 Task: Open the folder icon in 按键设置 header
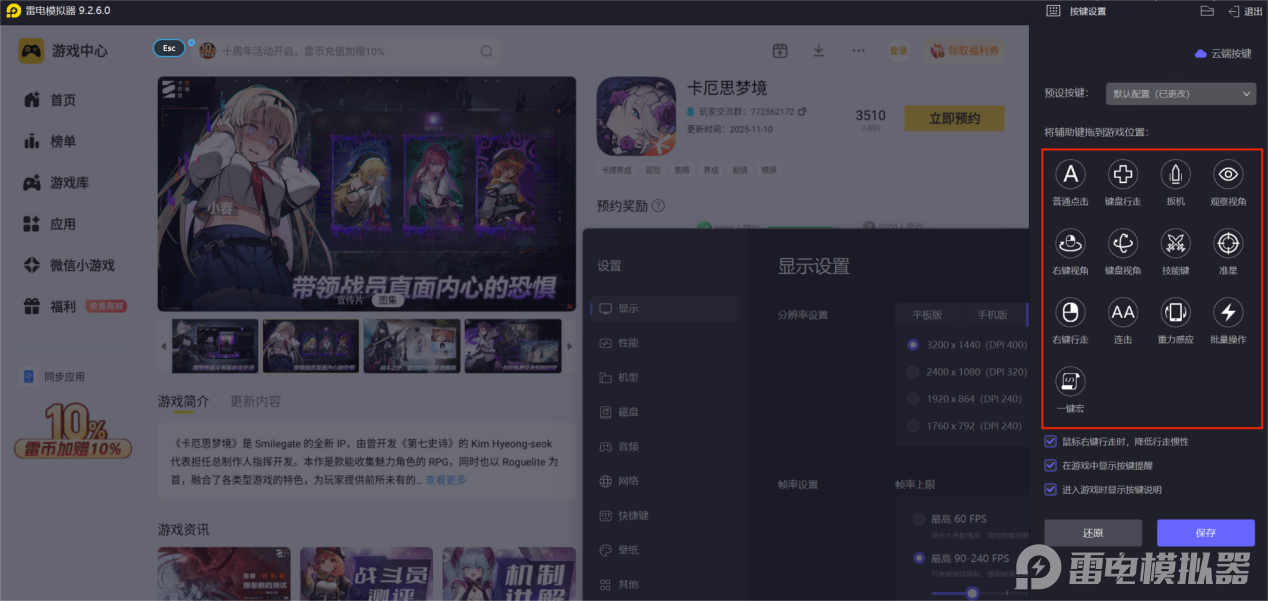(1207, 11)
